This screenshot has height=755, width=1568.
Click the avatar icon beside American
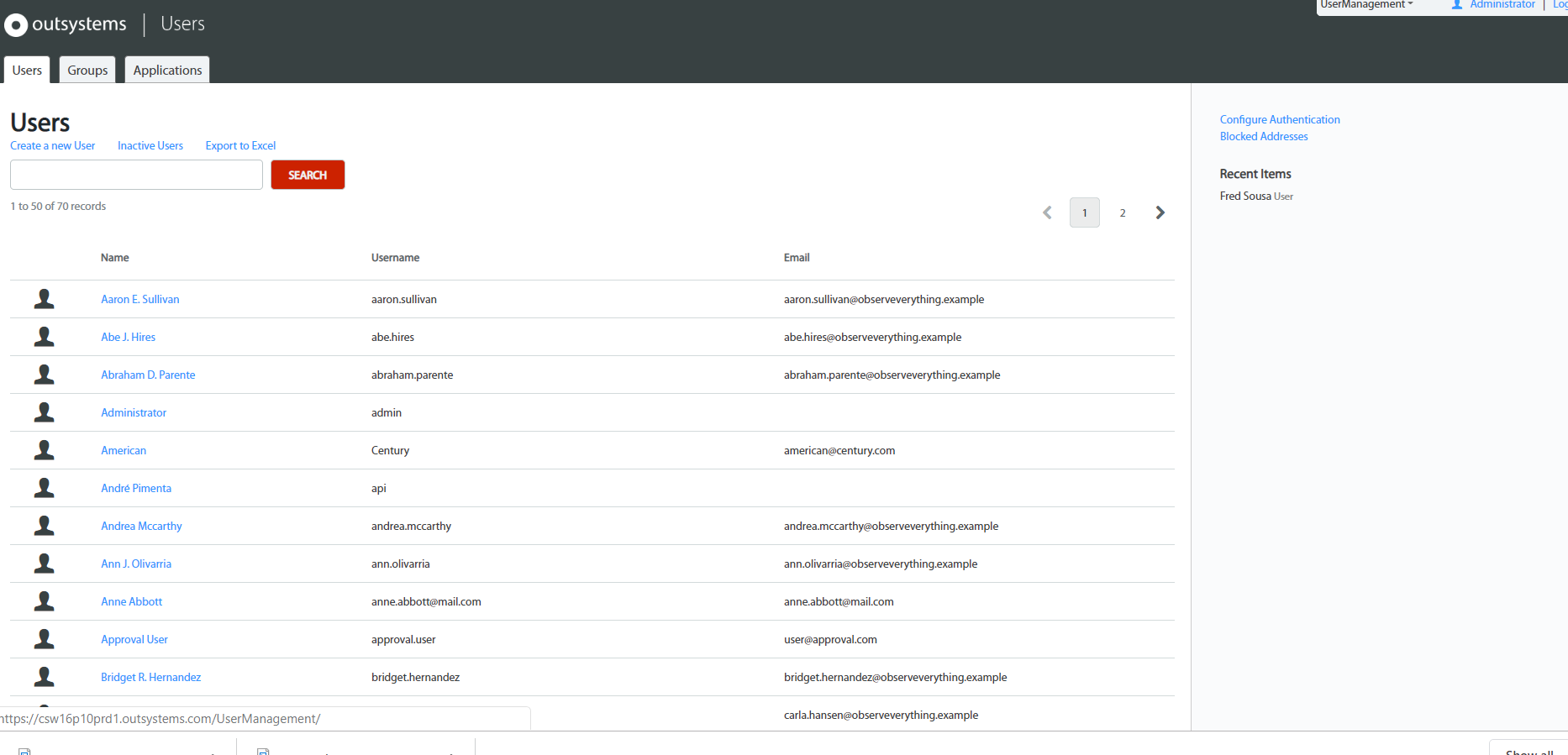(45, 450)
